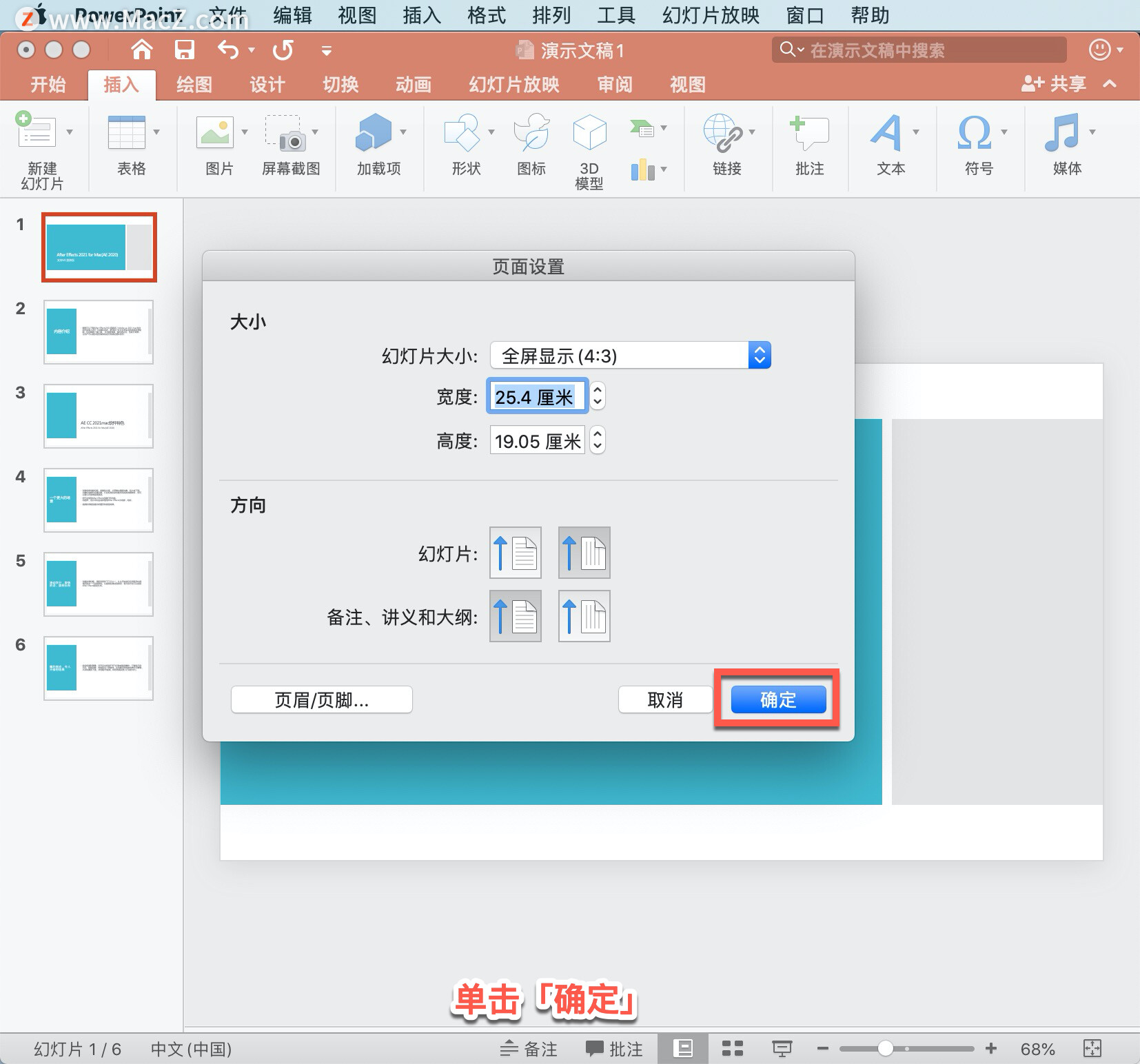Insert a table with 表格 icon
Image resolution: width=1140 pixels, height=1064 pixels.
pyautogui.click(x=127, y=131)
